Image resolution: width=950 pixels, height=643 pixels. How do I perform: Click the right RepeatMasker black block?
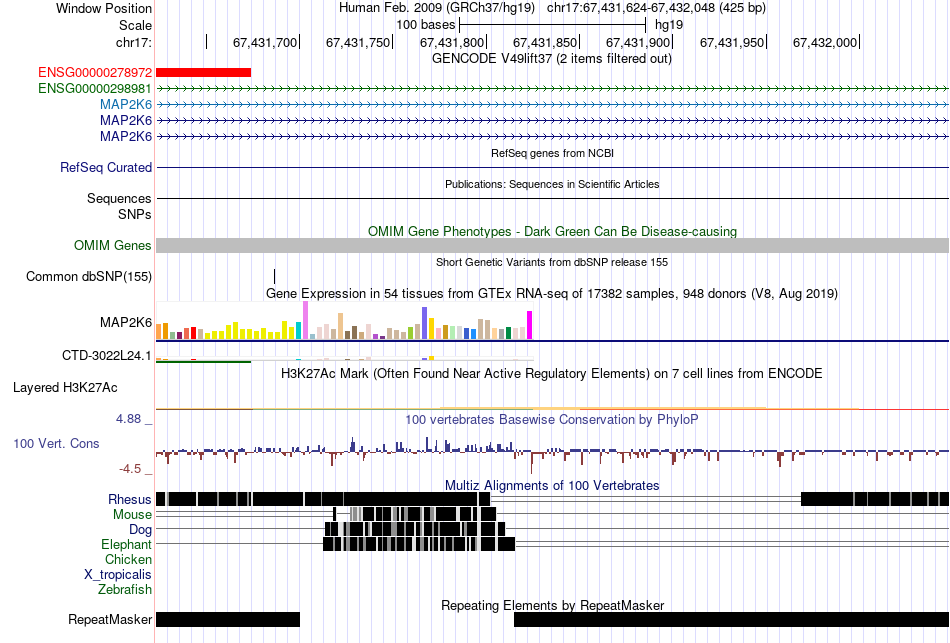pos(731,619)
